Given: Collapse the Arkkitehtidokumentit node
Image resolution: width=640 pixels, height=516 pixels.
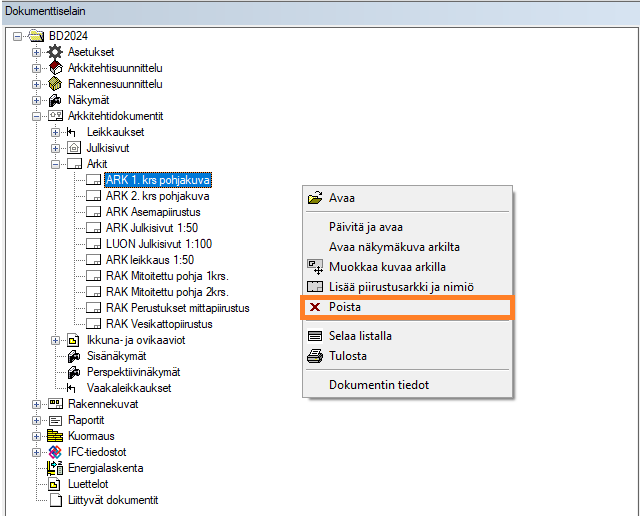Looking at the screenshot, I should point(36,116).
